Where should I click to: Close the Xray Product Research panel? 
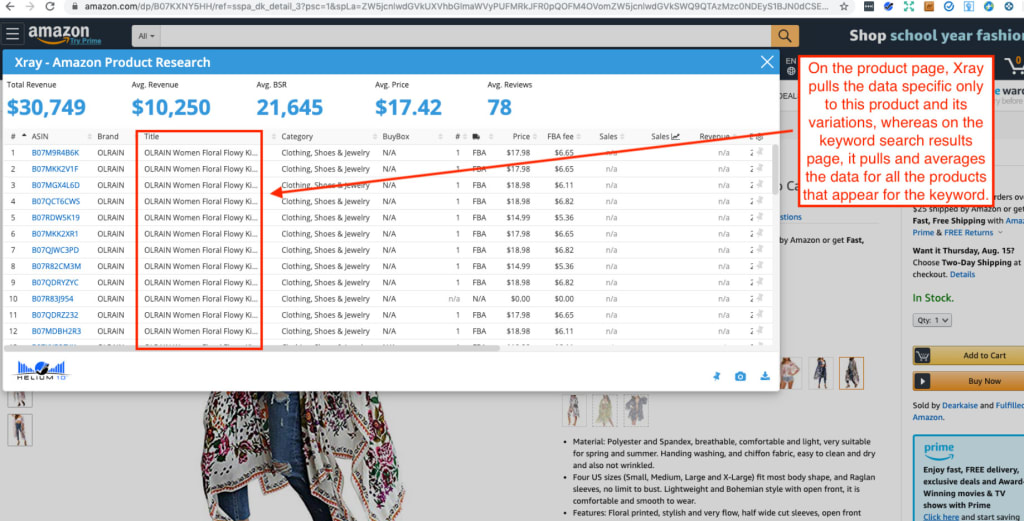(767, 62)
